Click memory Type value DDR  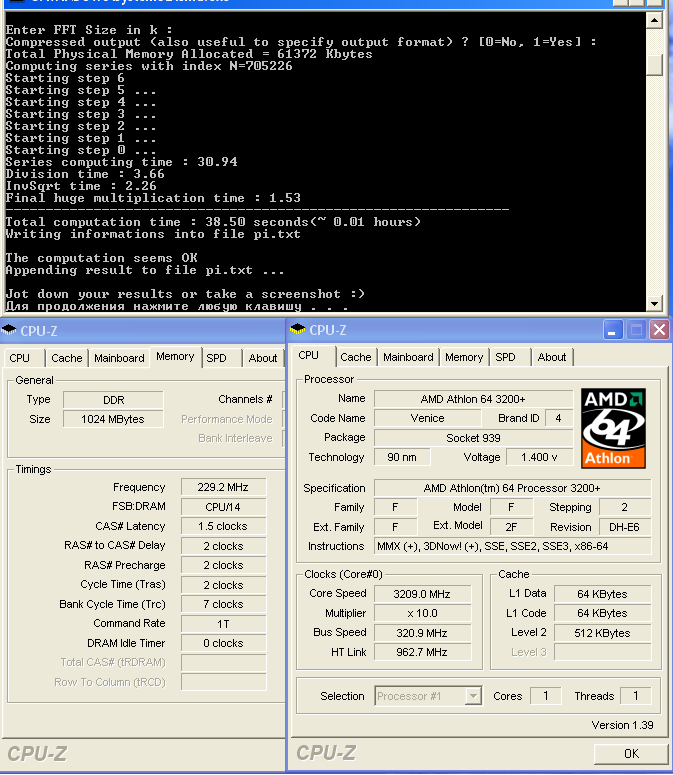[113, 400]
